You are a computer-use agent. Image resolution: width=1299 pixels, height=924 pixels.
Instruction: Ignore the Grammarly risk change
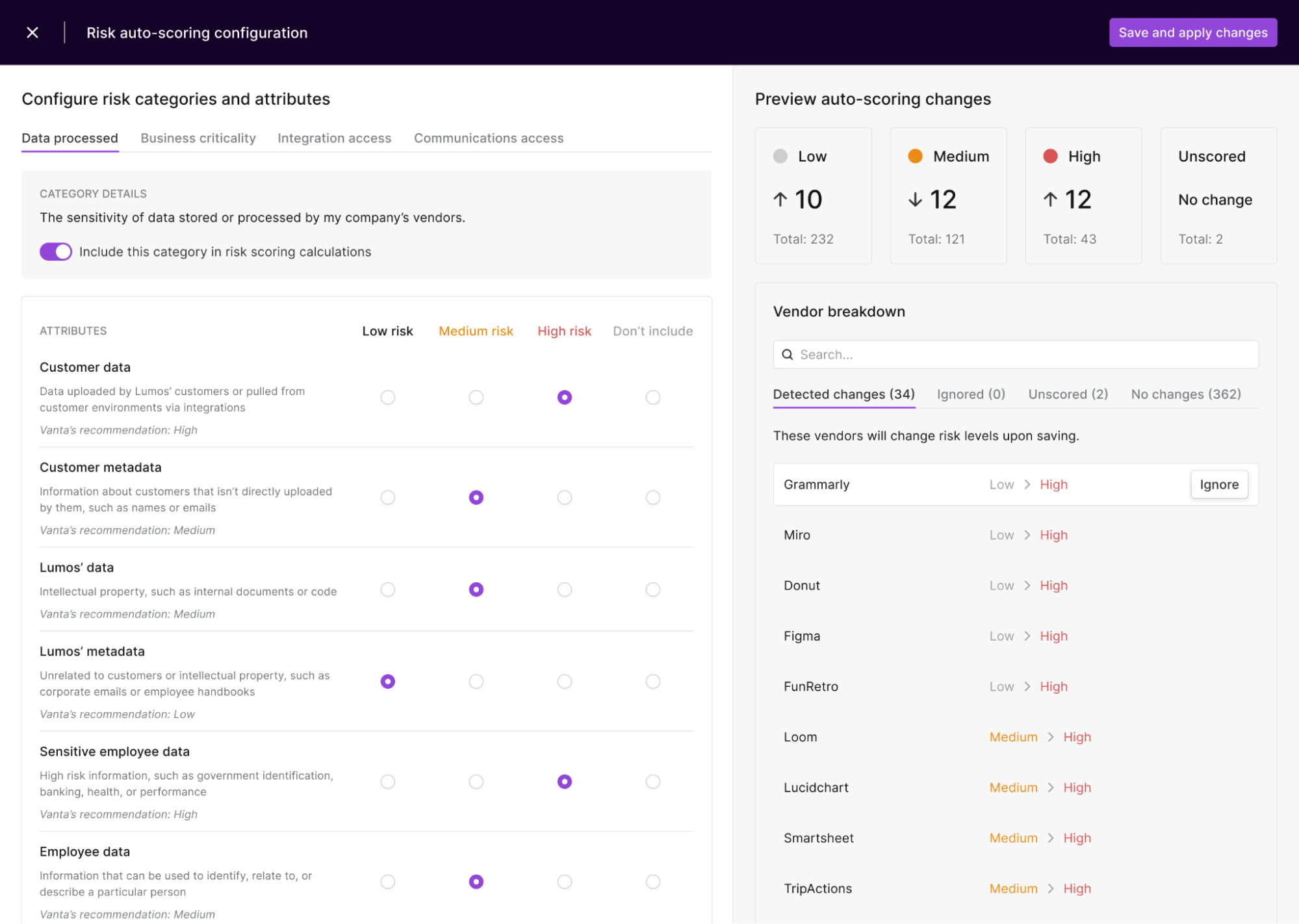(x=1218, y=484)
